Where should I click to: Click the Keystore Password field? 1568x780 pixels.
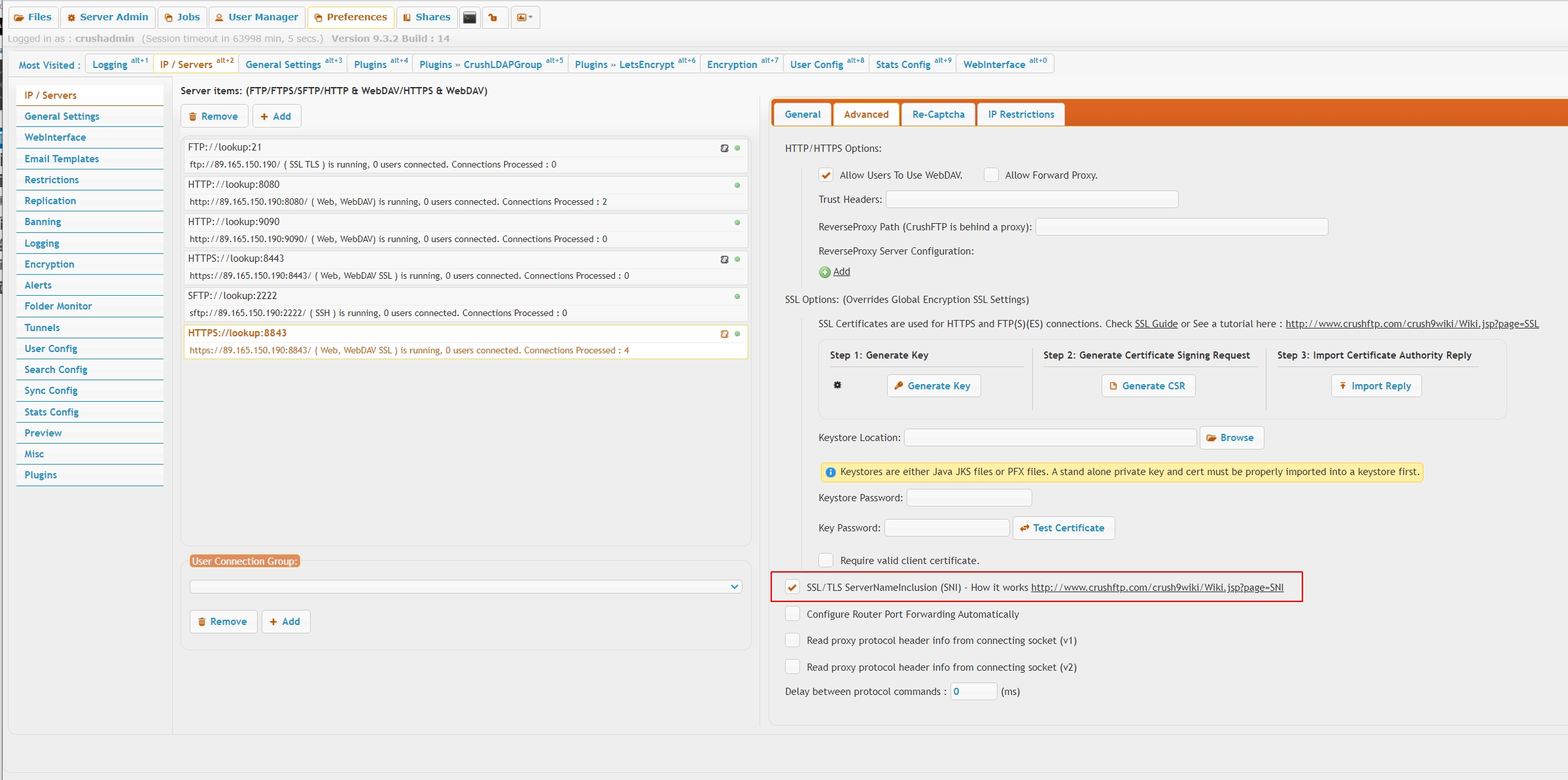tap(969, 498)
